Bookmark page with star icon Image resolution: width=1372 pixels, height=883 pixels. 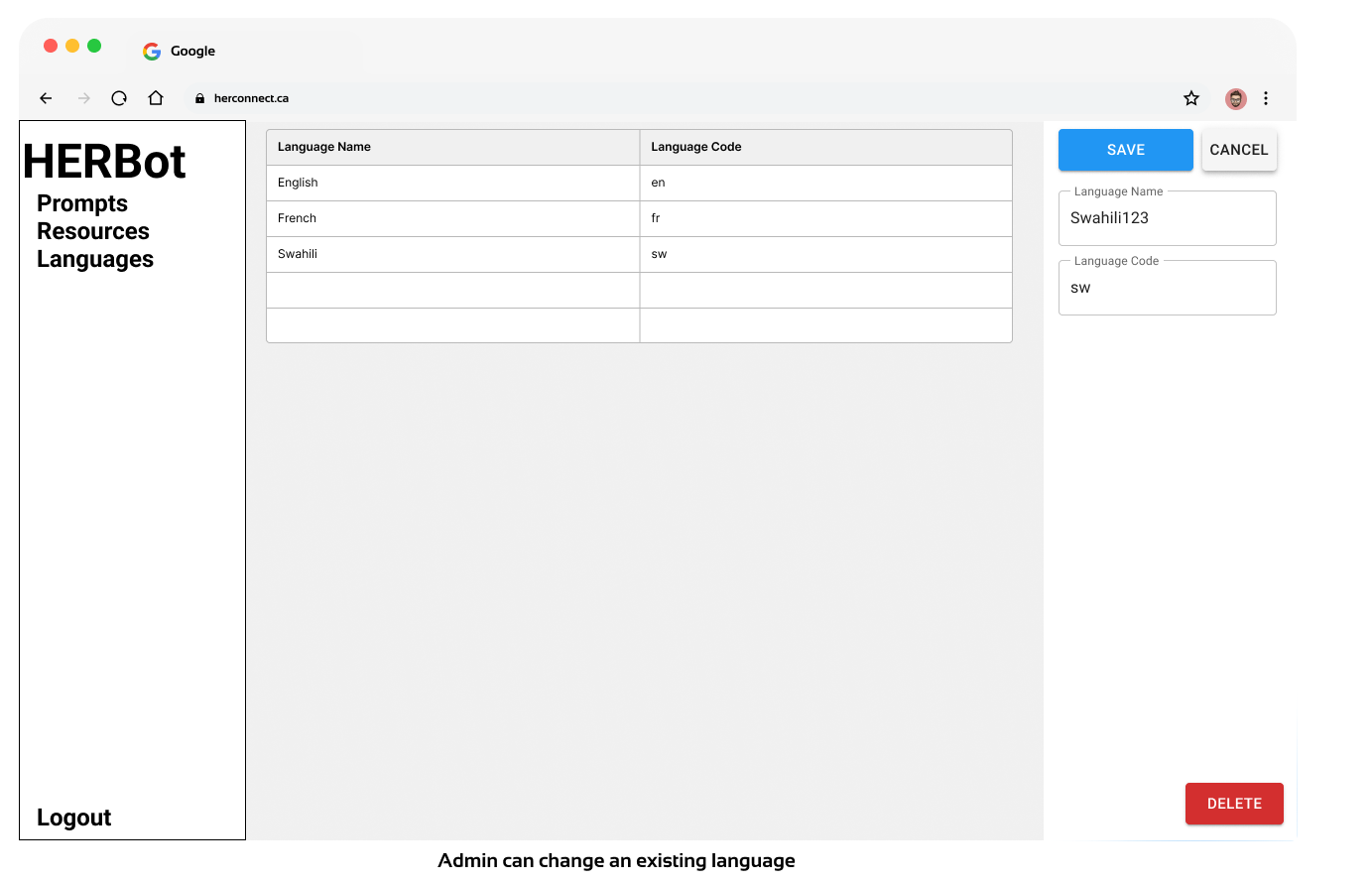coord(1191,98)
